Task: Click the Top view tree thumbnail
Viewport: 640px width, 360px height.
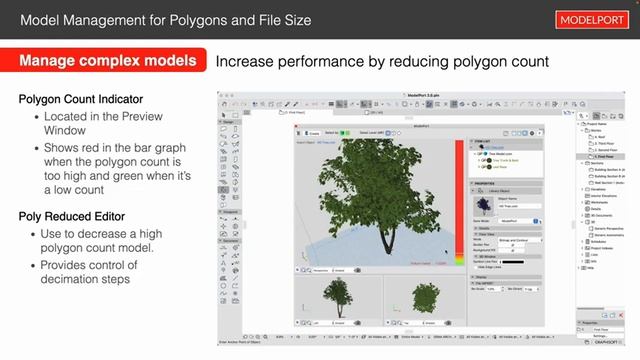Action: pos(426,298)
